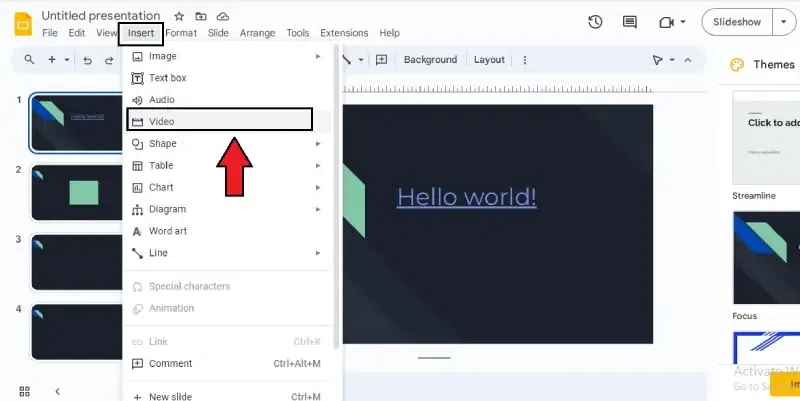Click the Google Slides home logo
800x401 pixels.
click(23, 24)
